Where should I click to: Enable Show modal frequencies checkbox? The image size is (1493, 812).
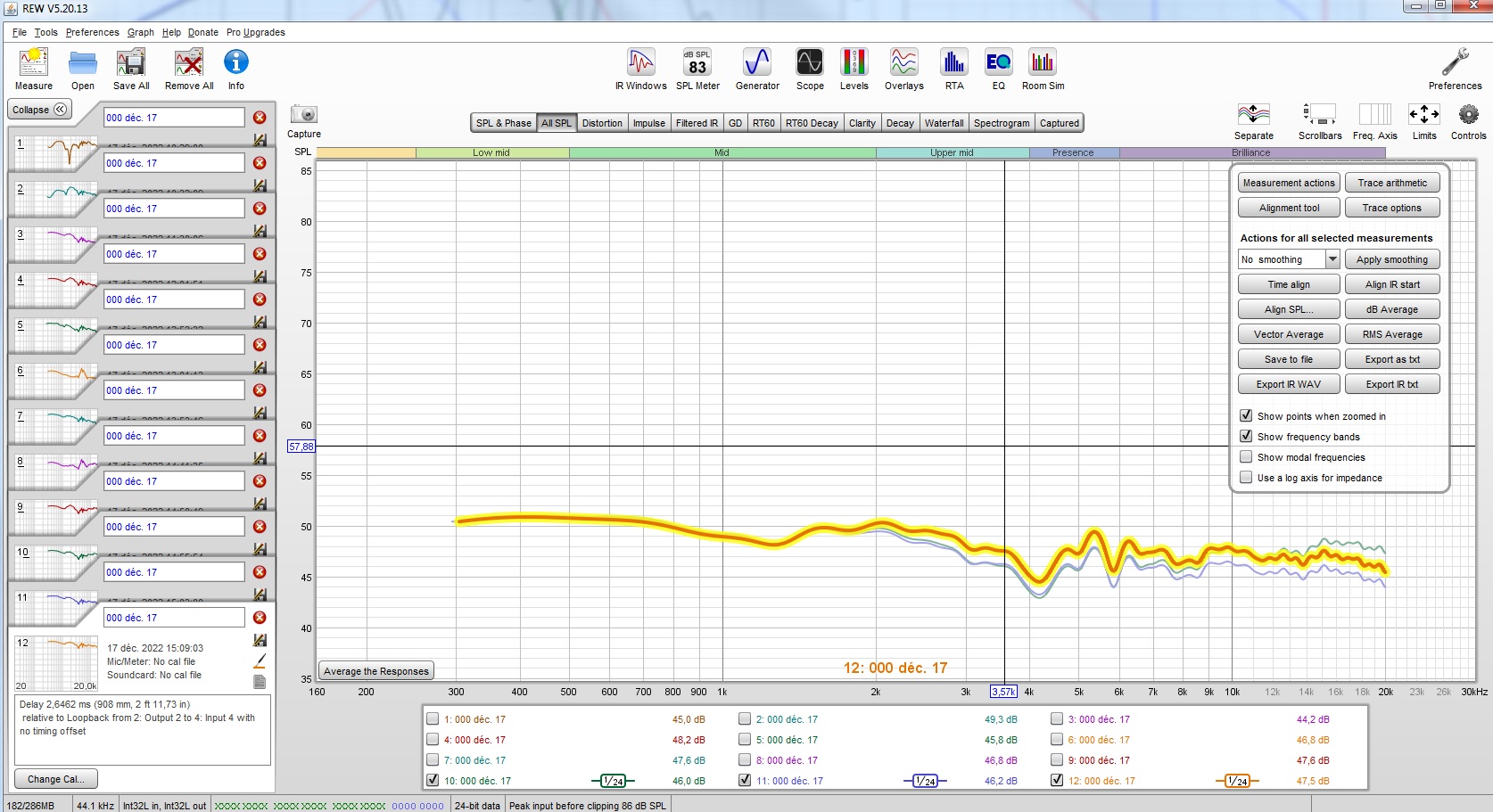pyautogui.click(x=1246, y=457)
